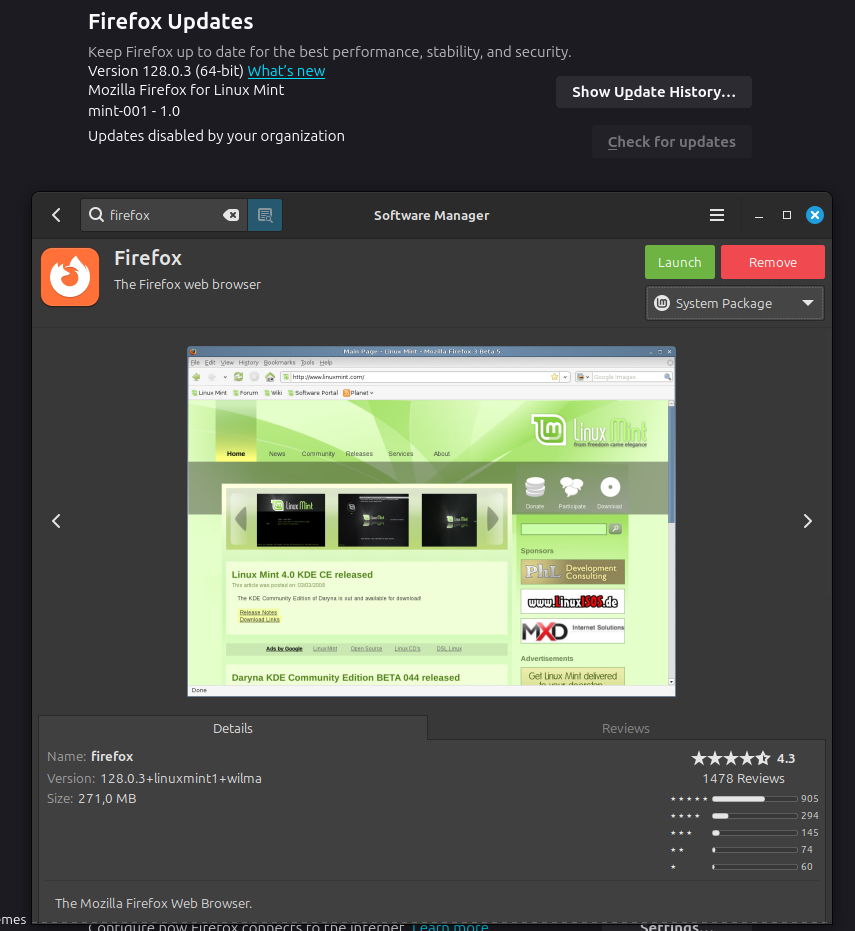Screen dimensions: 855x931
Task: Click the 4.3 star rating
Action: (743, 758)
